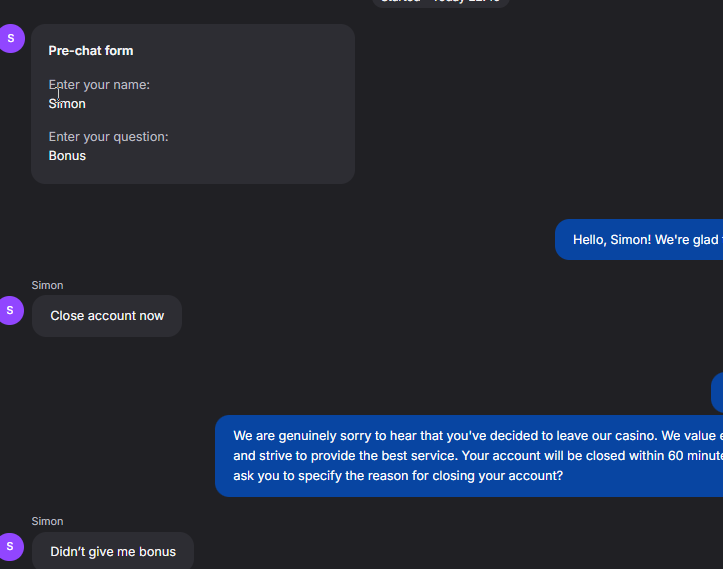Select the "Pre-chat form" heading
Viewport: 723px width, 569px height.
click(x=91, y=51)
